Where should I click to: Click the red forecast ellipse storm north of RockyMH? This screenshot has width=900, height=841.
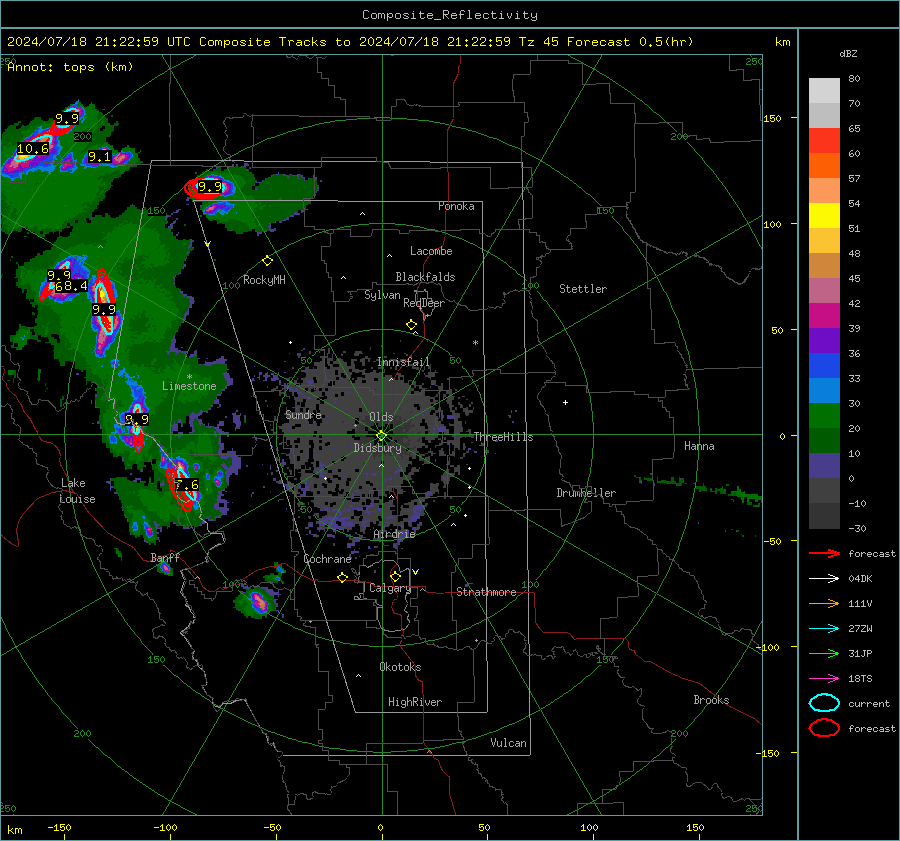205,188
